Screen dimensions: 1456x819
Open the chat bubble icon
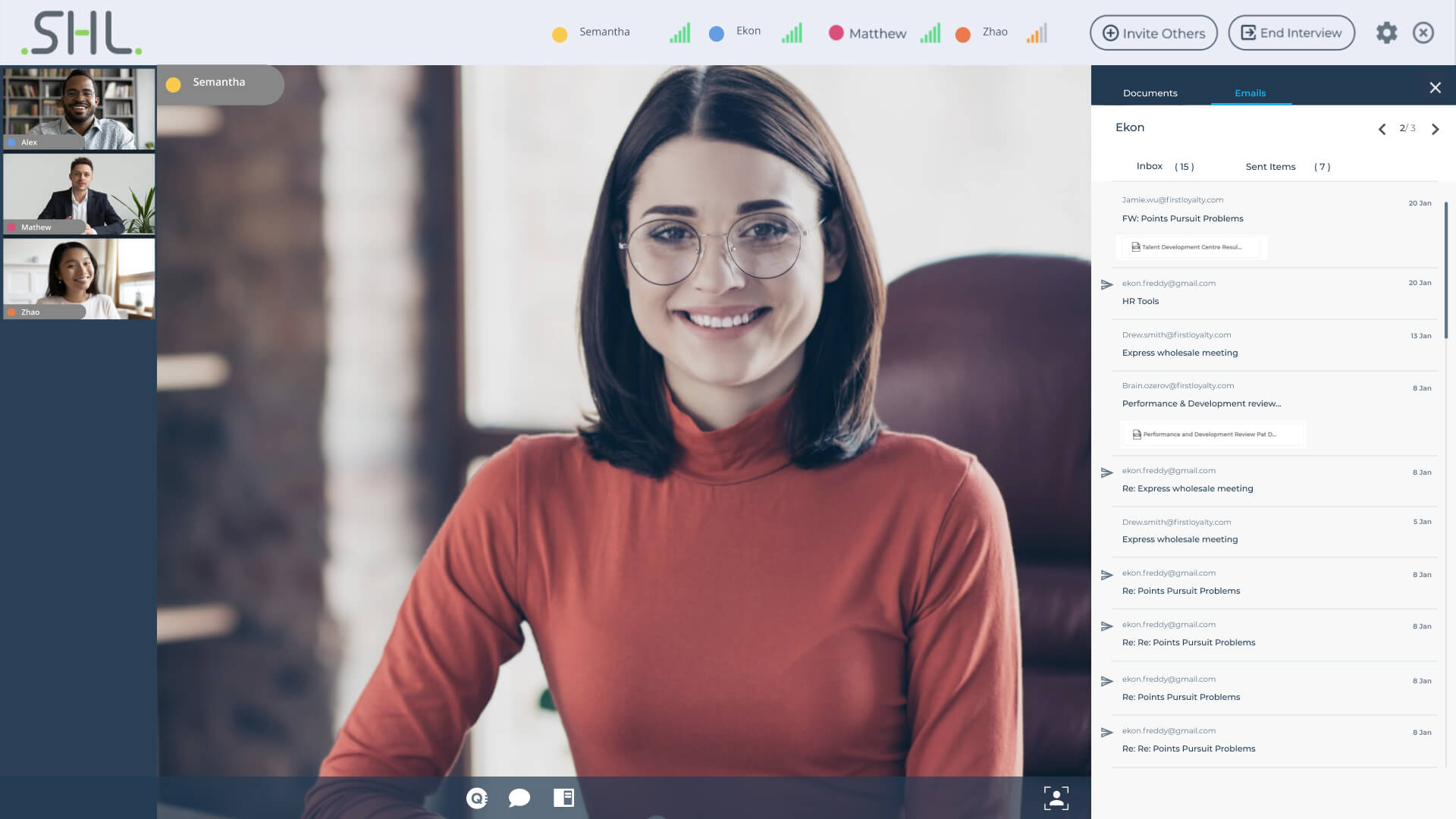519,798
